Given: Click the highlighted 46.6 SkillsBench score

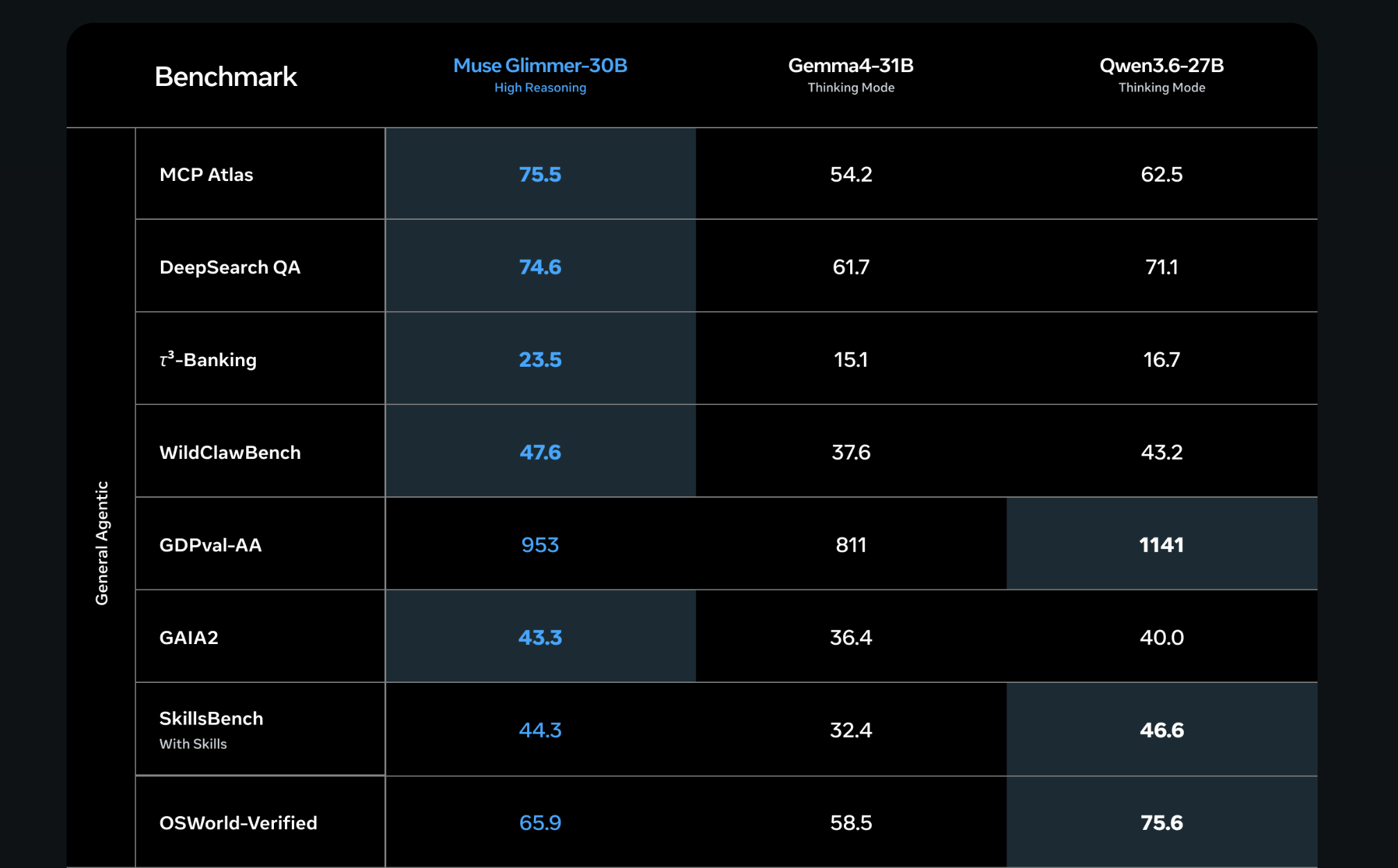Looking at the screenshot, I should click(1162, 730).
